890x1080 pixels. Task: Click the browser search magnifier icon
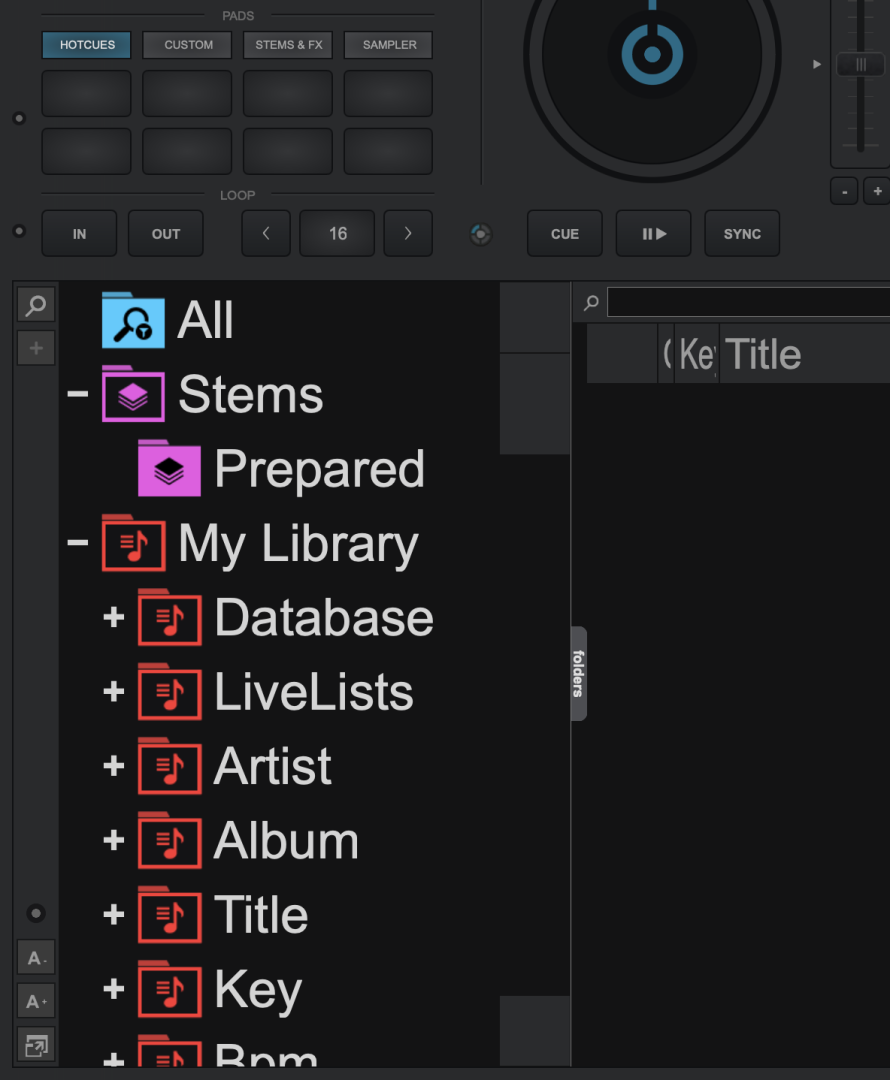[x=36, y=305]
